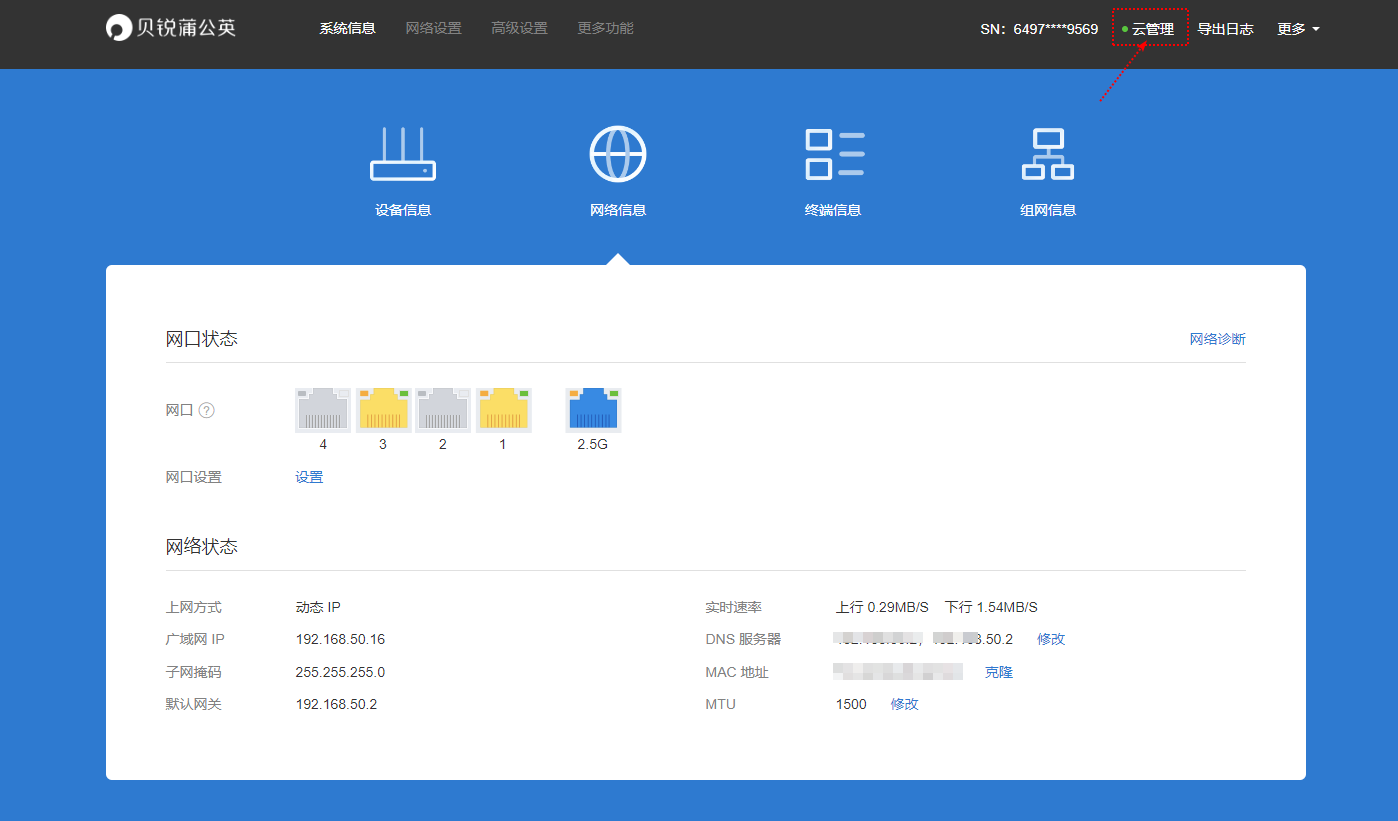Image resolution: width=1398 pixels, height=821 pixels.
Task: Open the 组网信息 topology icon
Action: tap(1047, 155)
